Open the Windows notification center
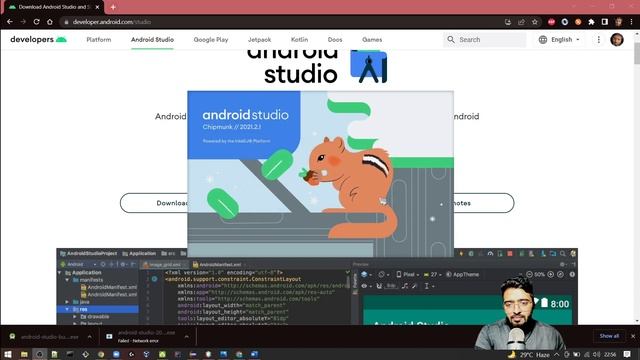This screenshot has width=640, height=360. (x=627, y=355)
